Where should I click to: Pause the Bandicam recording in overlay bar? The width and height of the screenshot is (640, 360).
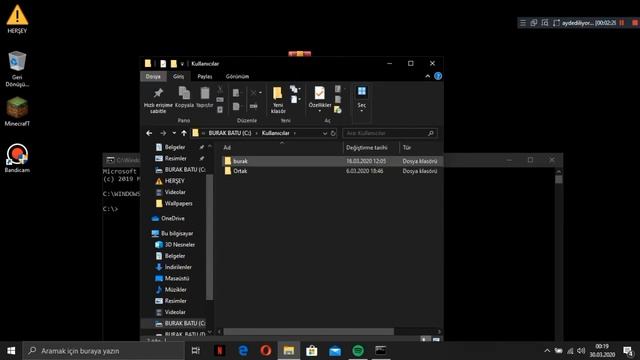pos(622,23)
